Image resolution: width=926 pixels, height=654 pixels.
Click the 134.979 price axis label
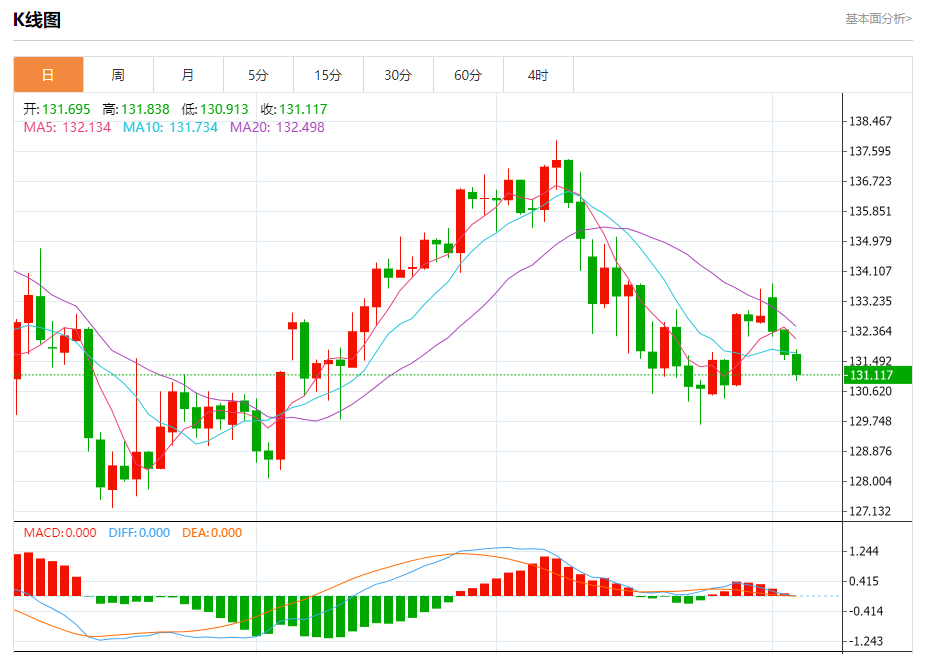point(870,241)
